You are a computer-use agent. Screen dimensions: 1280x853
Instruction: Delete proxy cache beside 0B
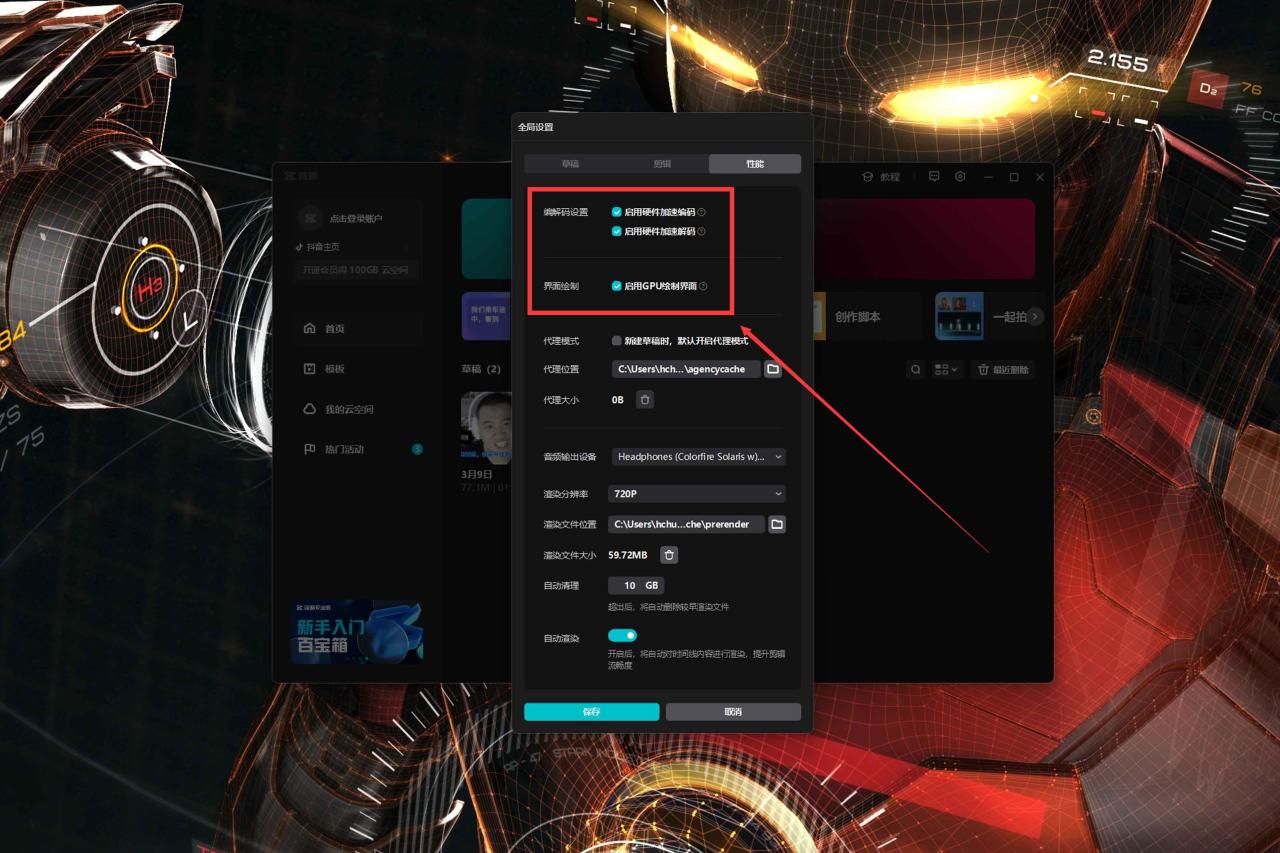pos(645,400)
